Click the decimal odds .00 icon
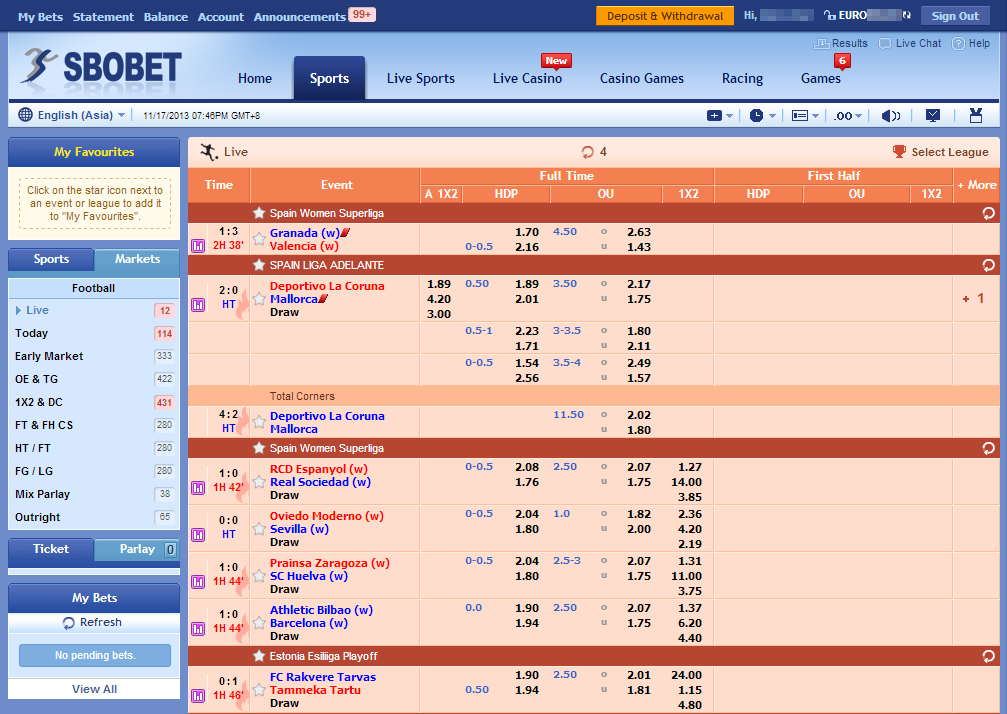Viewport: 1007px width, 714px height. (x=845, y=115)
